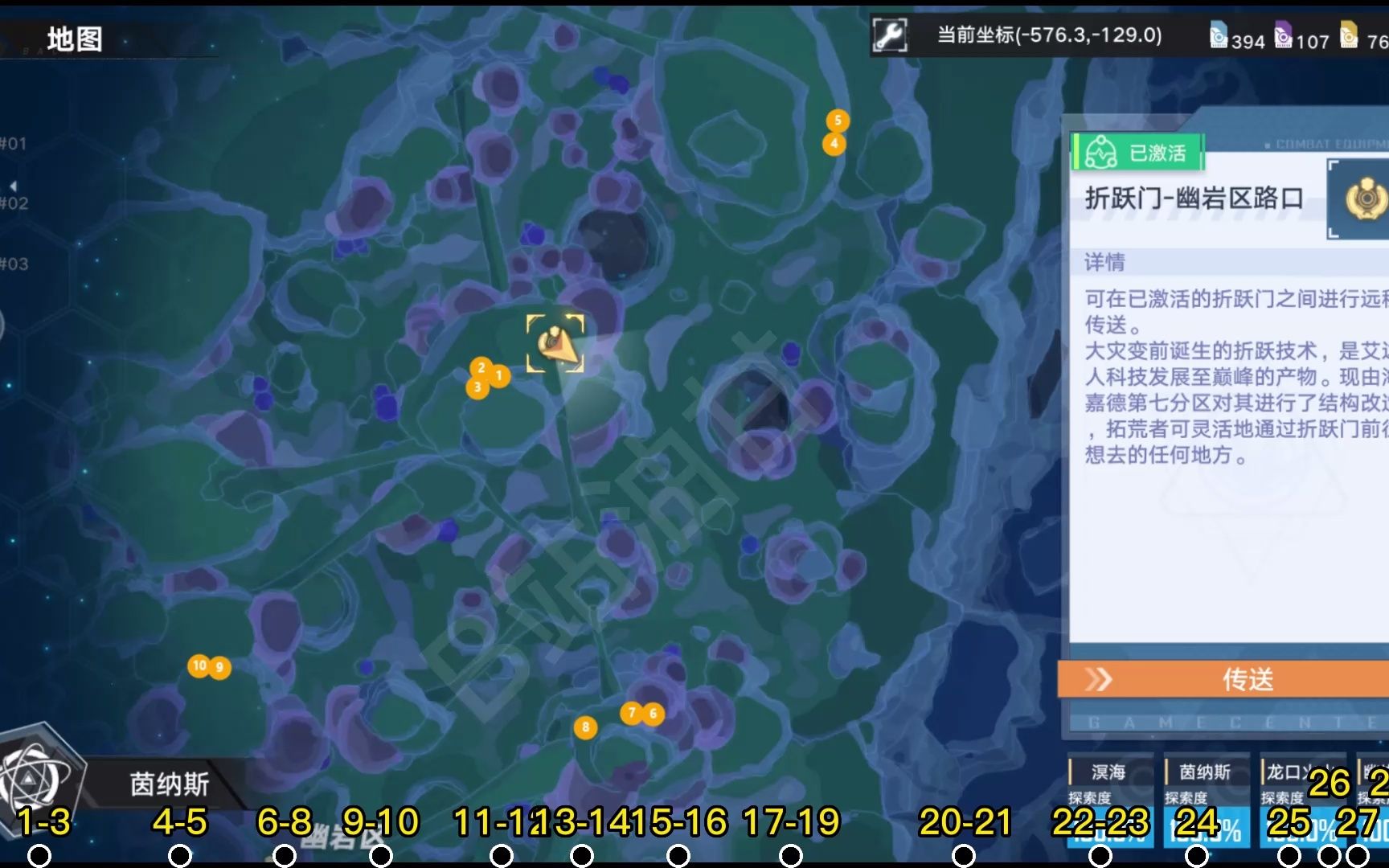Click the gold medal emblem in panel

point(1366,199)
